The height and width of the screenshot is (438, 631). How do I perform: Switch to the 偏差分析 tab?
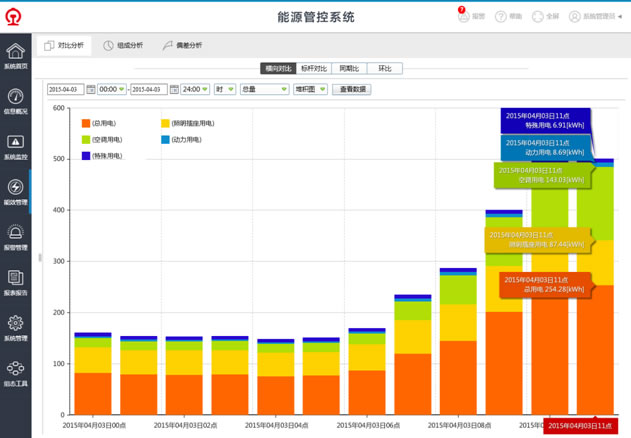(182, 45)
